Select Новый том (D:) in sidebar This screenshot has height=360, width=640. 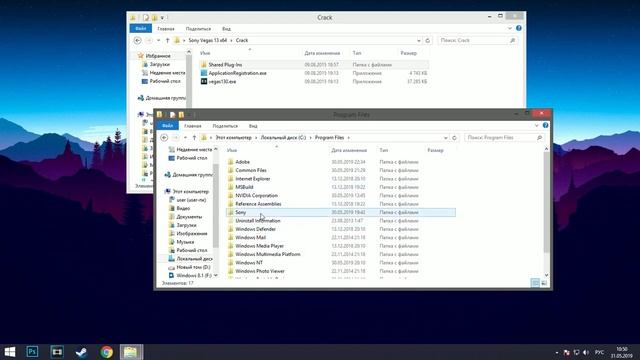point(193,267)
